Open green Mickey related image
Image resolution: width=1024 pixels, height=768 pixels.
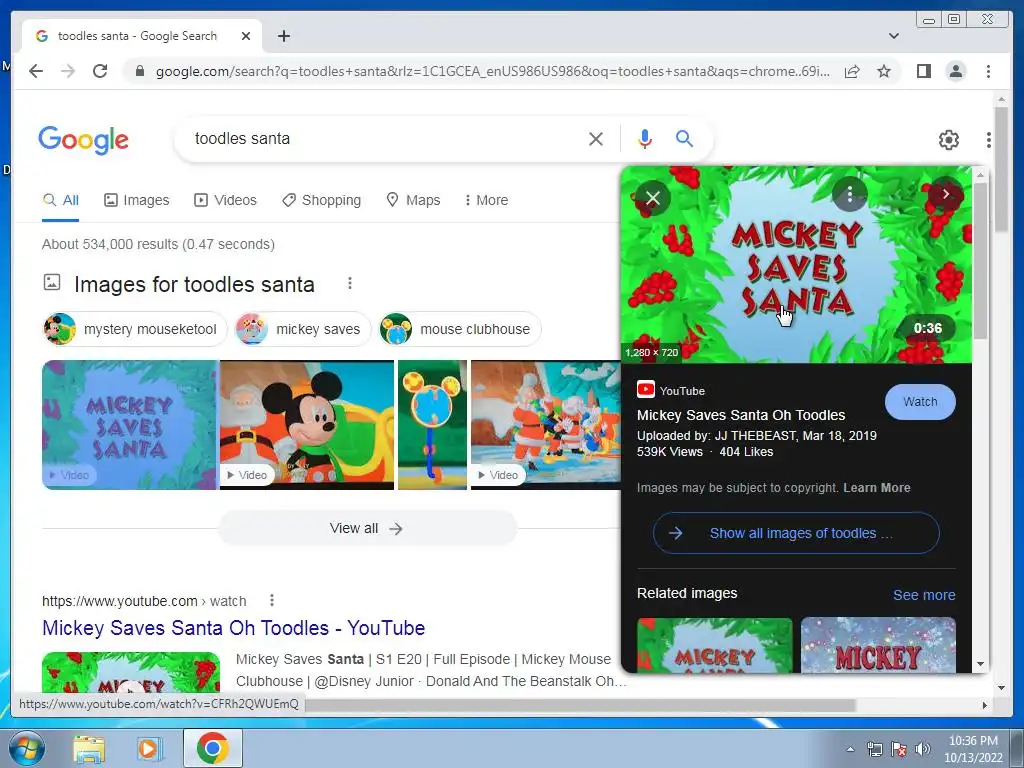[714, 645]
